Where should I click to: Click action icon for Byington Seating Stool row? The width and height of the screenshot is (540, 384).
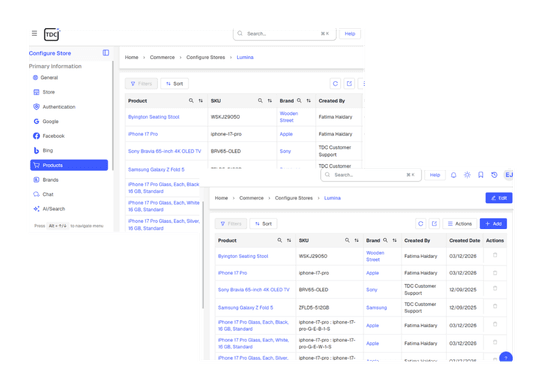[495, 255]
